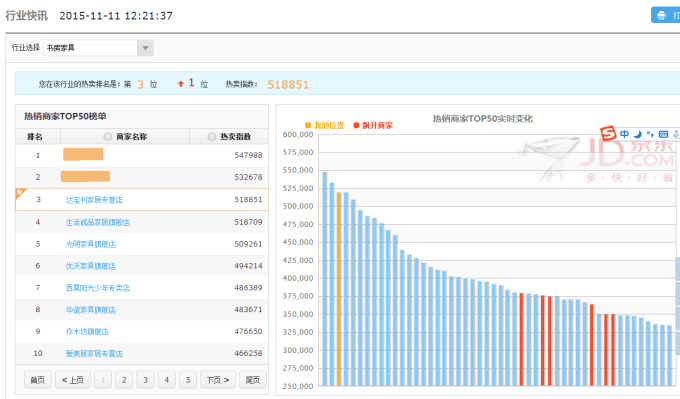Click the 热销商家TOP50榜单 panel title
Screen dimensions: 680x399
coord(65,116)
